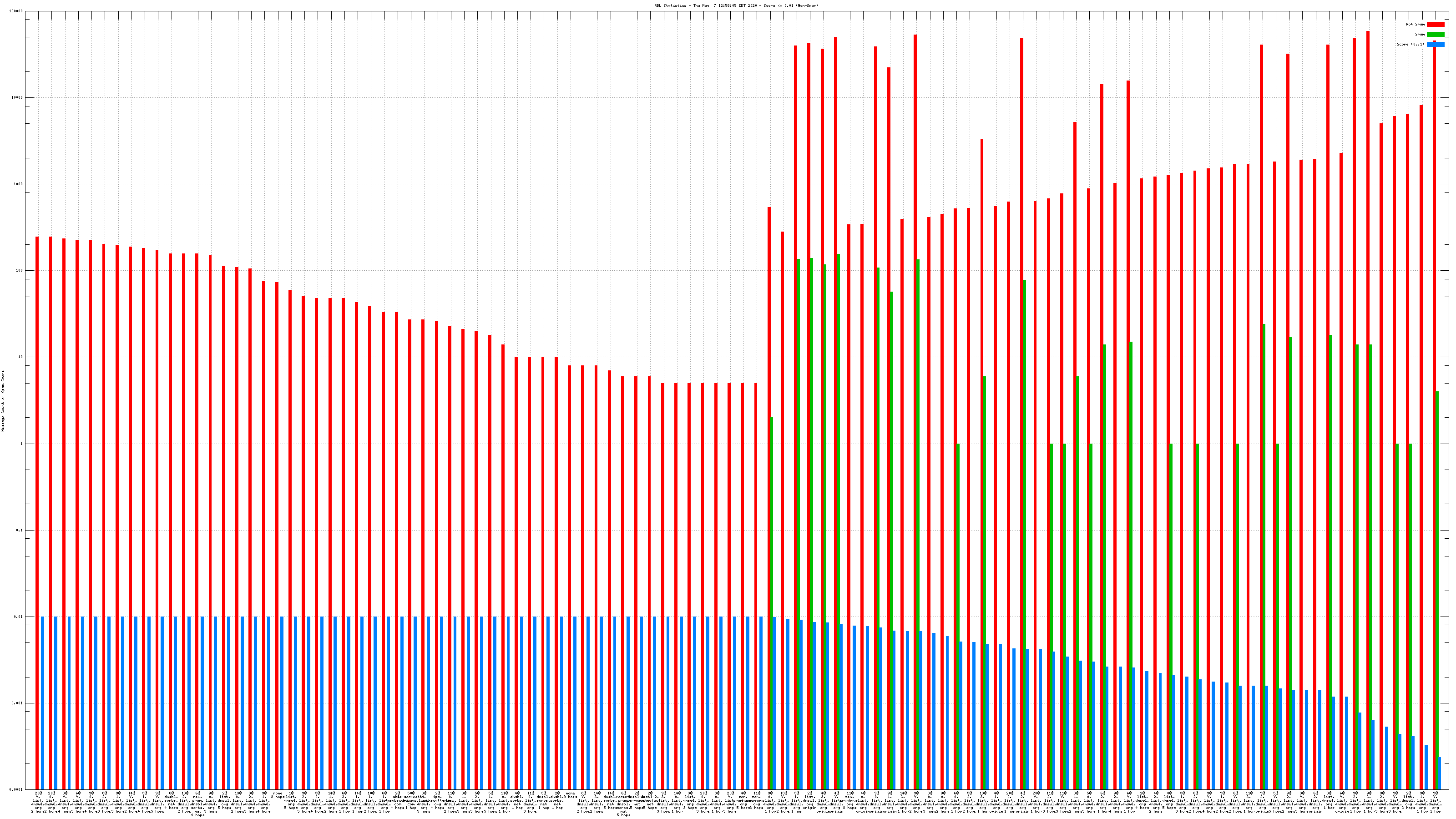Click the 0.1 y-axis tick label
Image resolution: width=1456 pixels, height=819 pixels.
click(19, 531)
